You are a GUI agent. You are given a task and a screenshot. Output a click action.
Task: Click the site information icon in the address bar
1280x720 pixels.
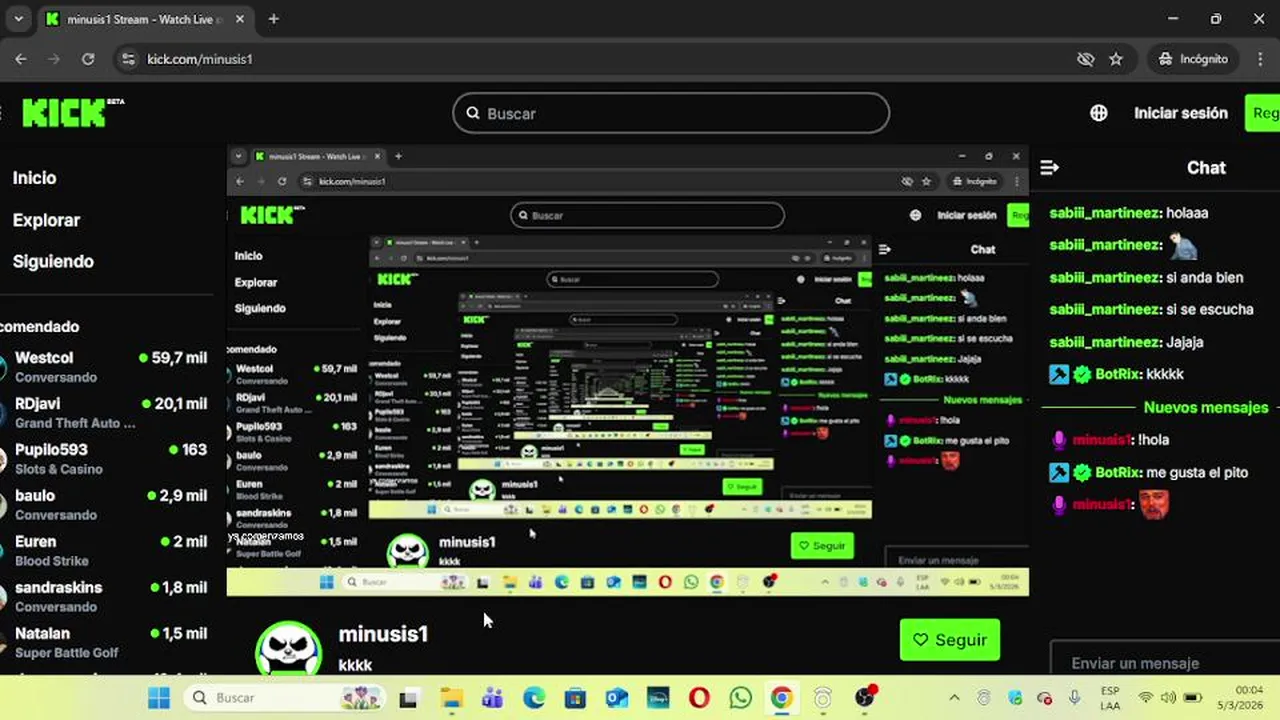127,59
